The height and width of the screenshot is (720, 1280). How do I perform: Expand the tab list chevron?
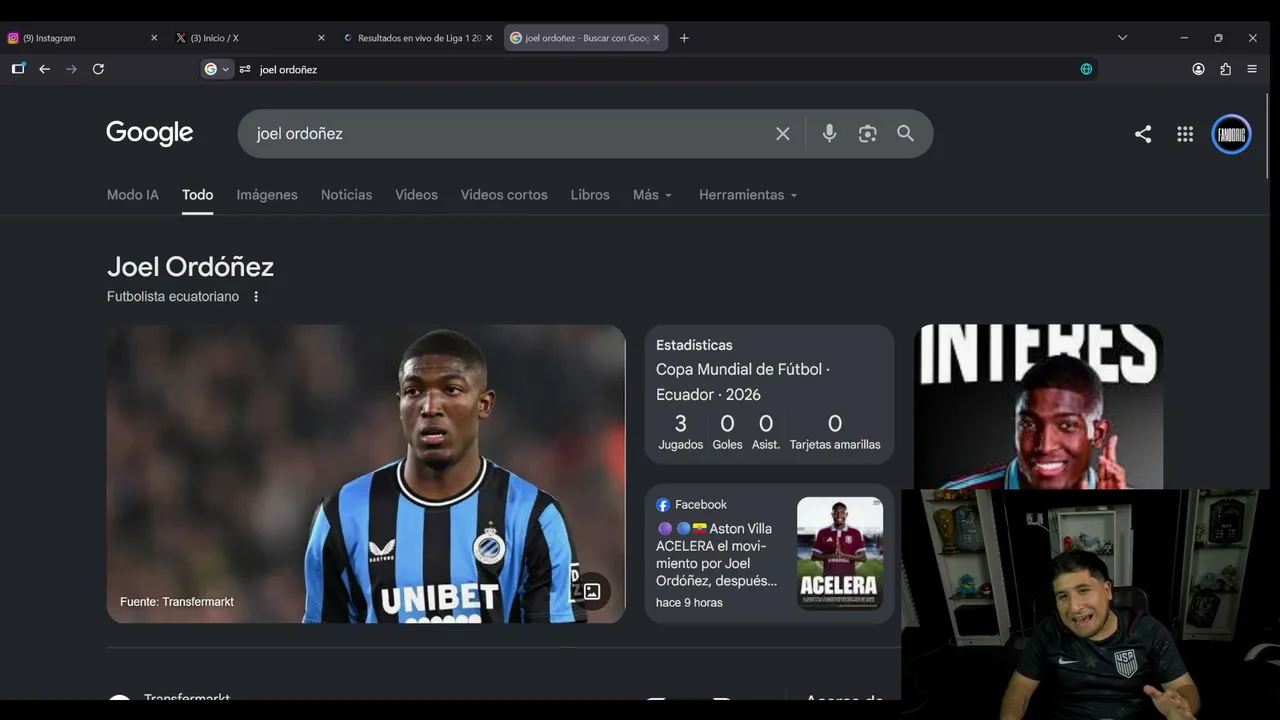[1122, 38]
